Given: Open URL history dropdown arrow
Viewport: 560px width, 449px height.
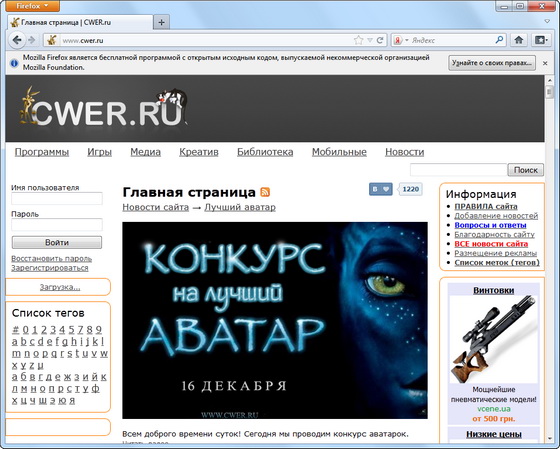Looking at the screenshot, I should 370,40.
